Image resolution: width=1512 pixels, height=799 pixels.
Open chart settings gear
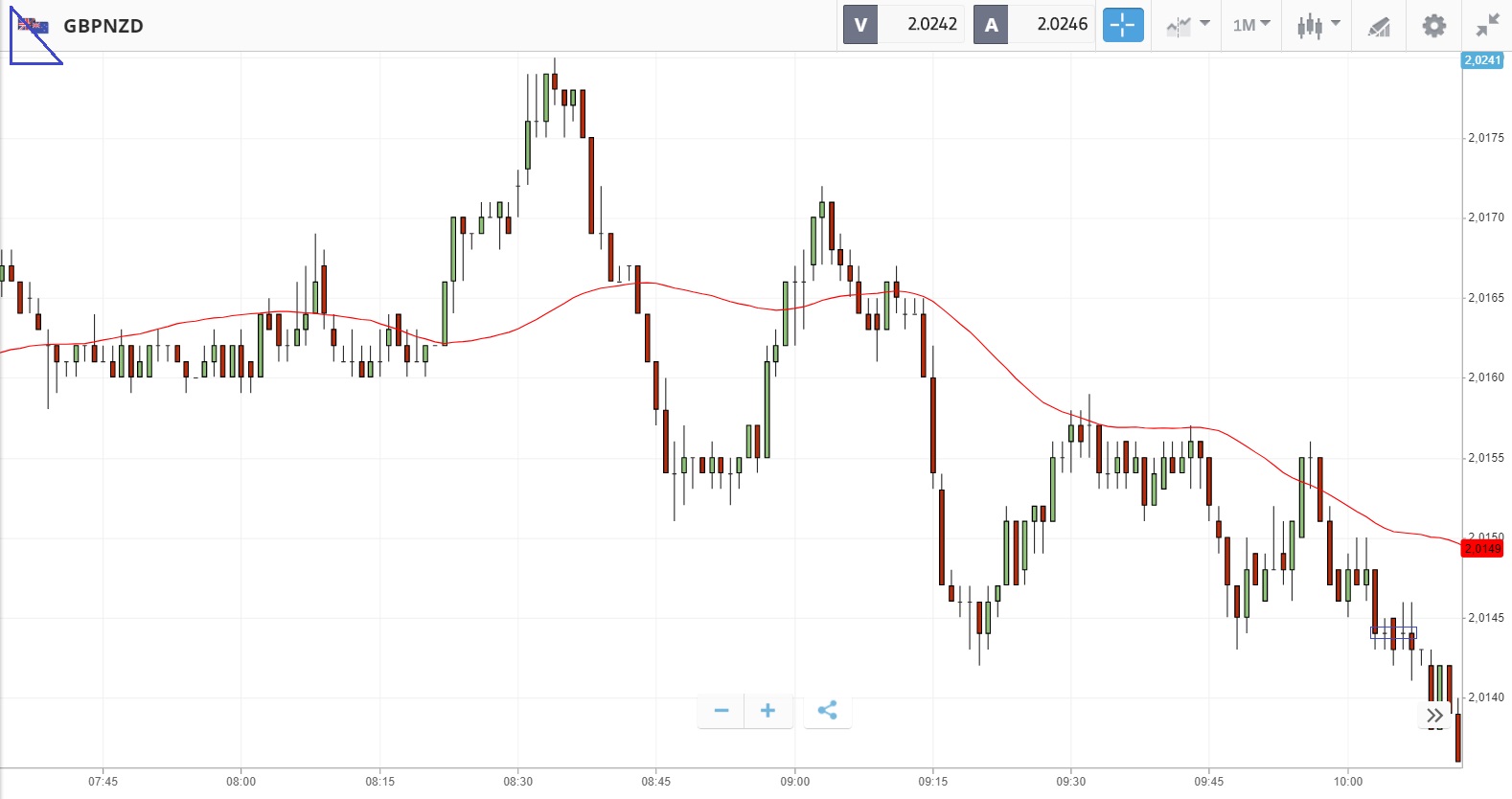(x=1433, y=26)
